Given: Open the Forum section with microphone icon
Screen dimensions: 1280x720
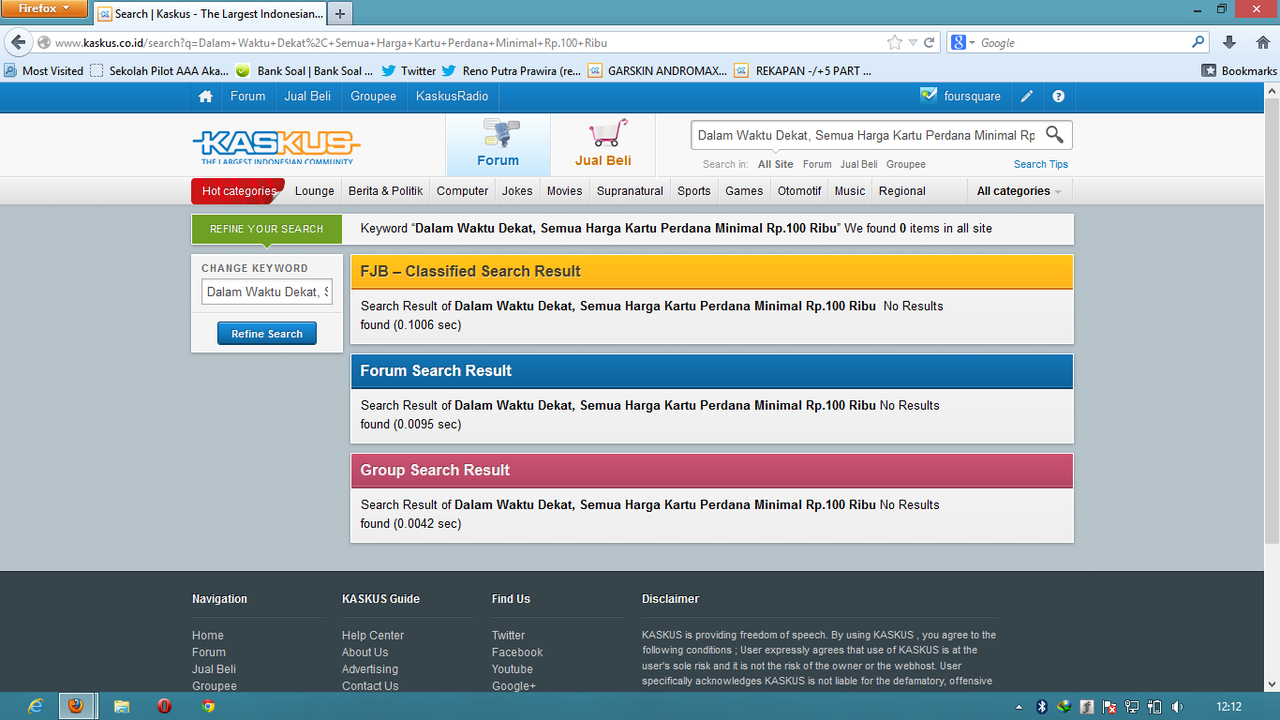Looking at the screenshot, I should click(x=498, y=144).
